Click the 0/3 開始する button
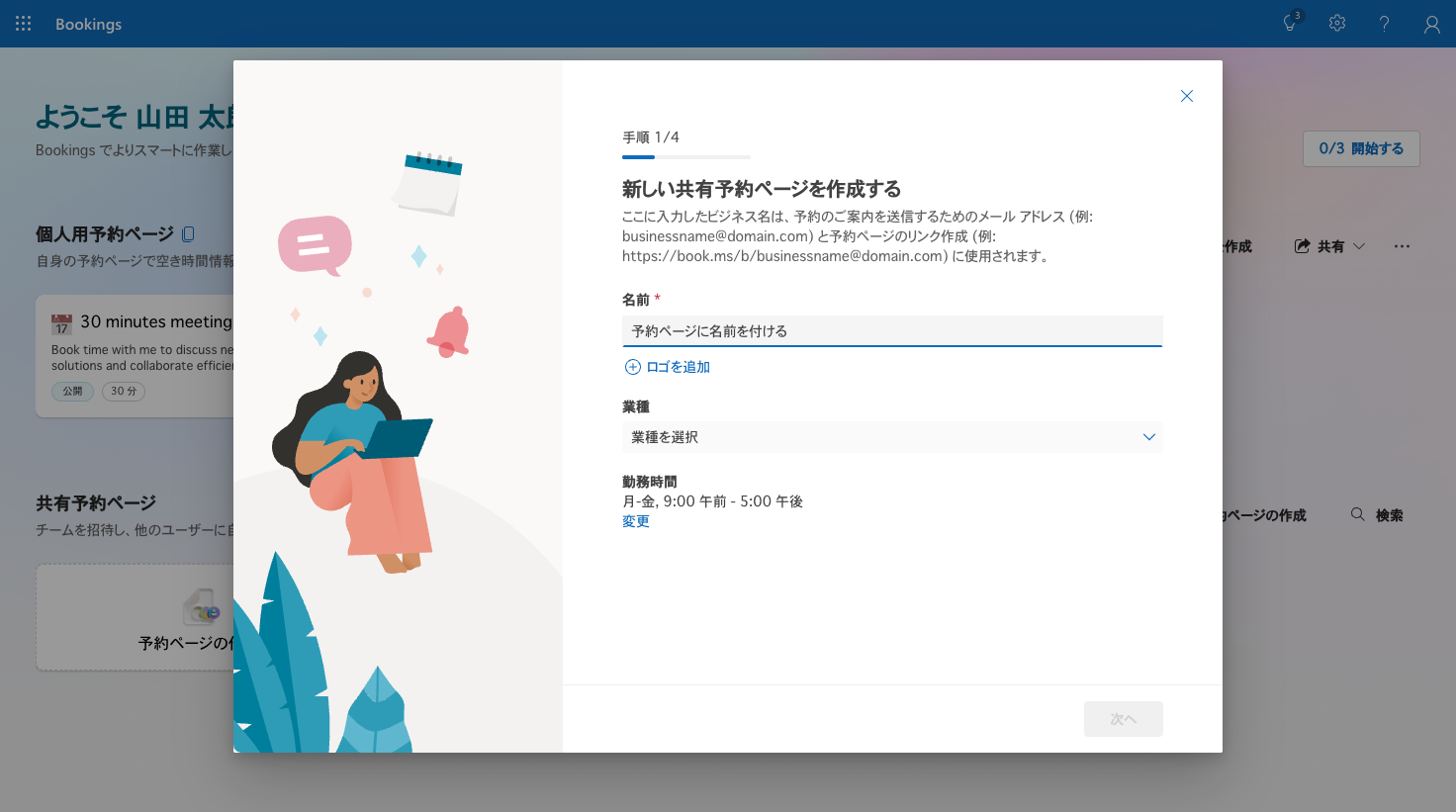The width and height of the screenshot is (1456, 812). tap(1361, 148)
